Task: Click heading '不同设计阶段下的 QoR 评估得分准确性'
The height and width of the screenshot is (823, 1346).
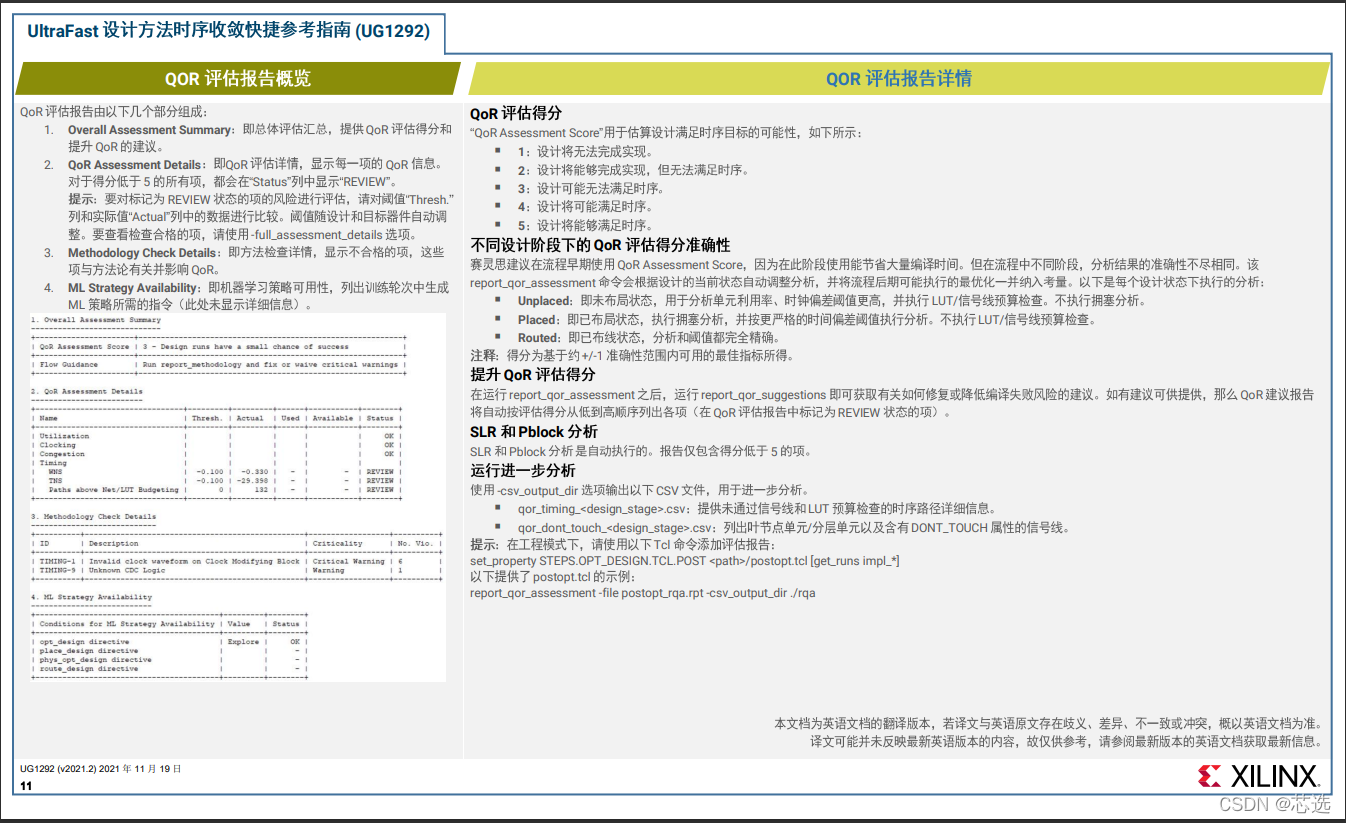Action: [x=600, y=245]
